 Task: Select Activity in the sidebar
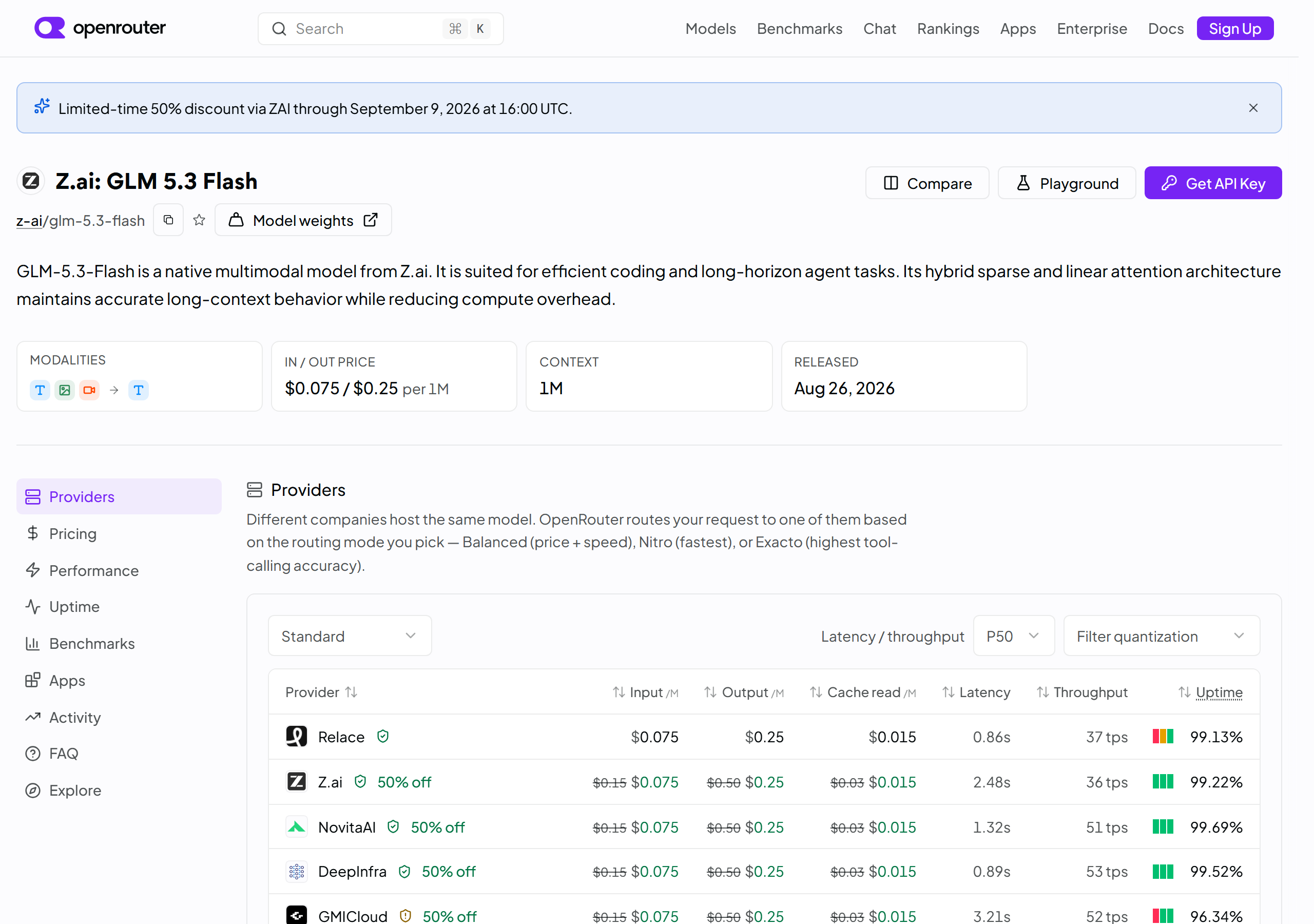click(119, 717)
